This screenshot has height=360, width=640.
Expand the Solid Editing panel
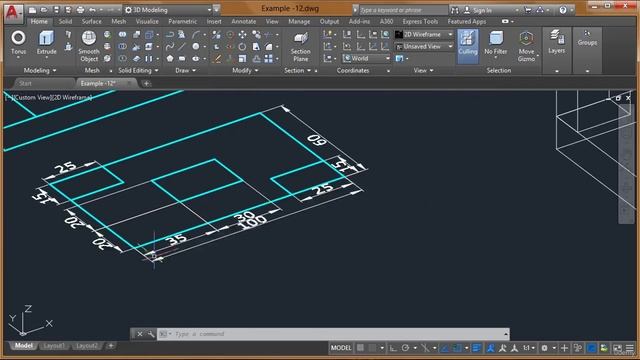tap(138, 71)
